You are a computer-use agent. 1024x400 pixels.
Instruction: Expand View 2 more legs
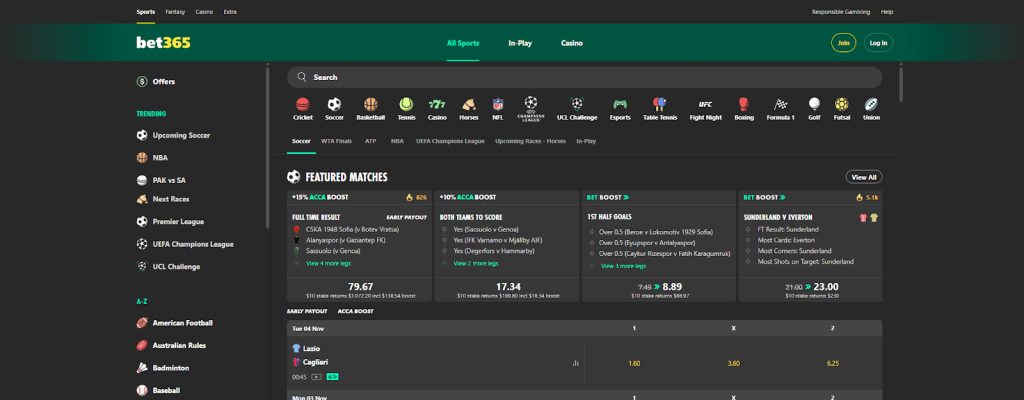(x=475, y=263)
